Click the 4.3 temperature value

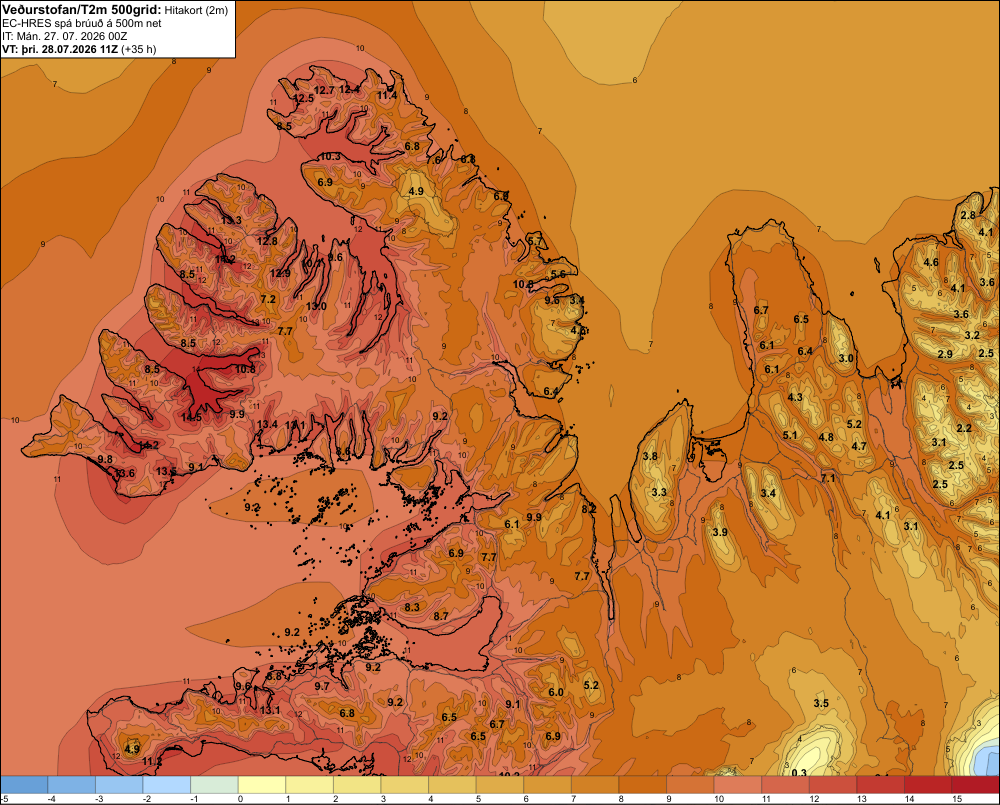[795, 397]
